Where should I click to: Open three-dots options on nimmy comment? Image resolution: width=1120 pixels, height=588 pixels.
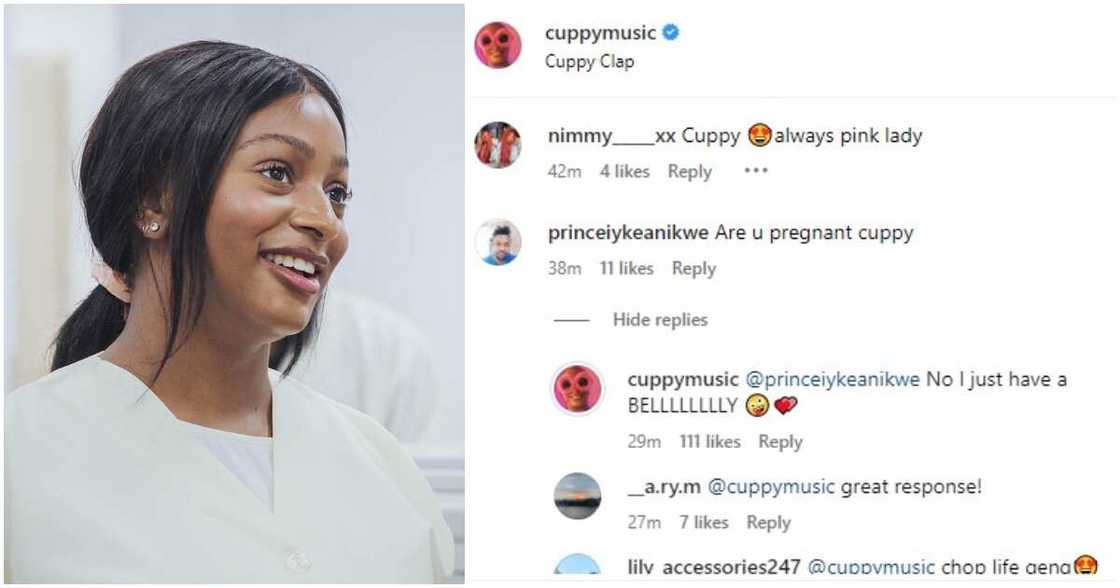(x=756, y=171)
